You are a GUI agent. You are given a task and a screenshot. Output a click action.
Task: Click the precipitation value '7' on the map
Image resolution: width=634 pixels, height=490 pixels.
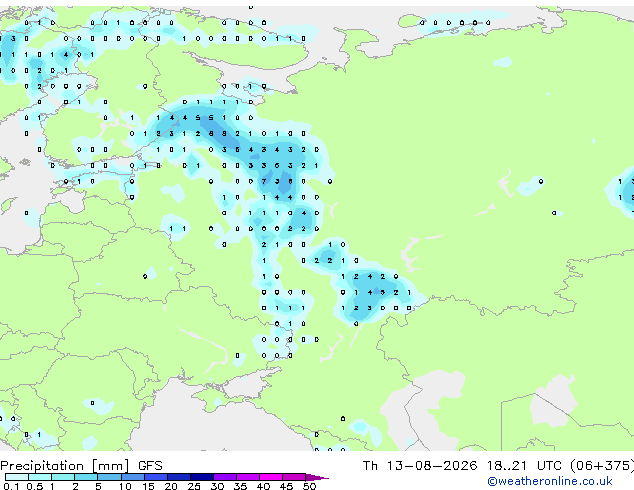coord(264,182)
